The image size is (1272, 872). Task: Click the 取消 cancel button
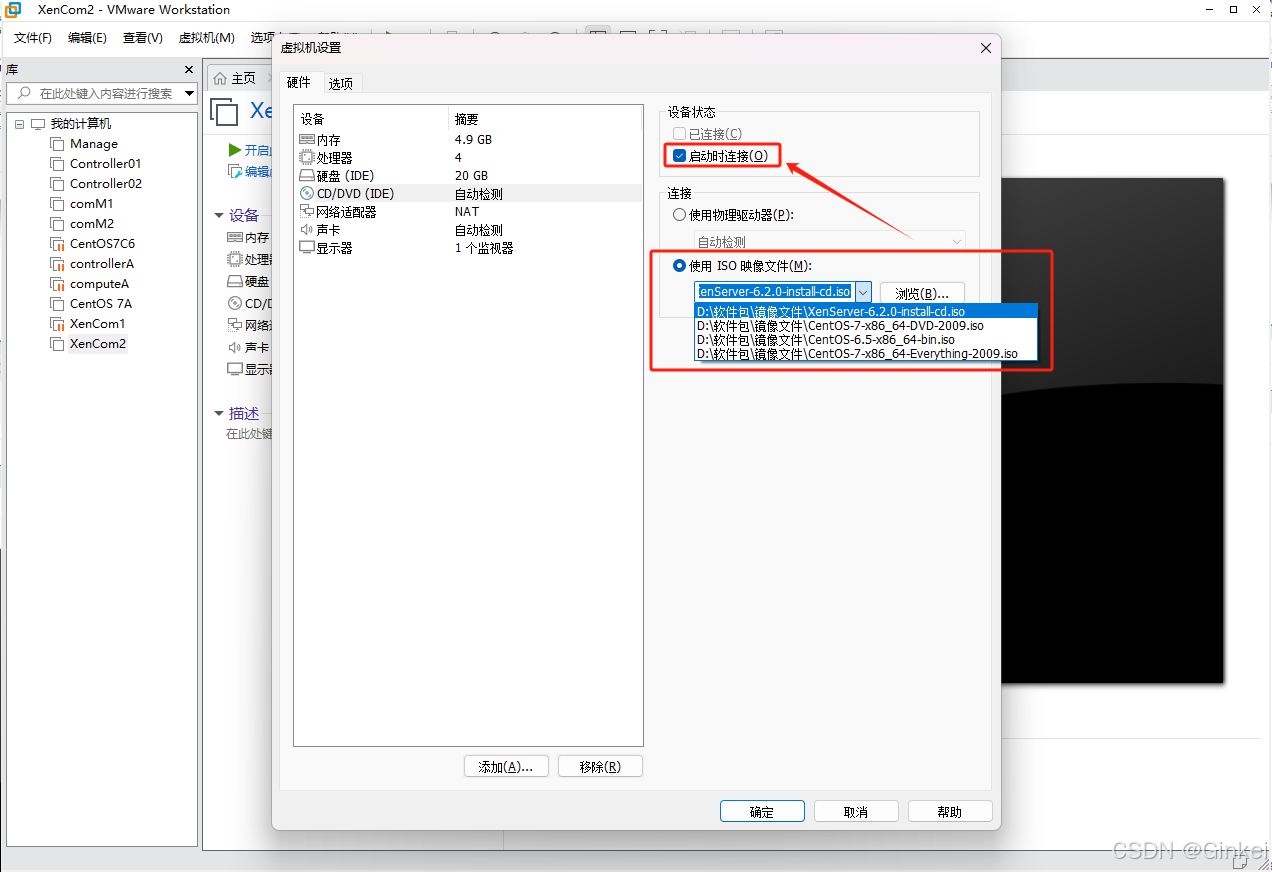[x=856, y=812]
